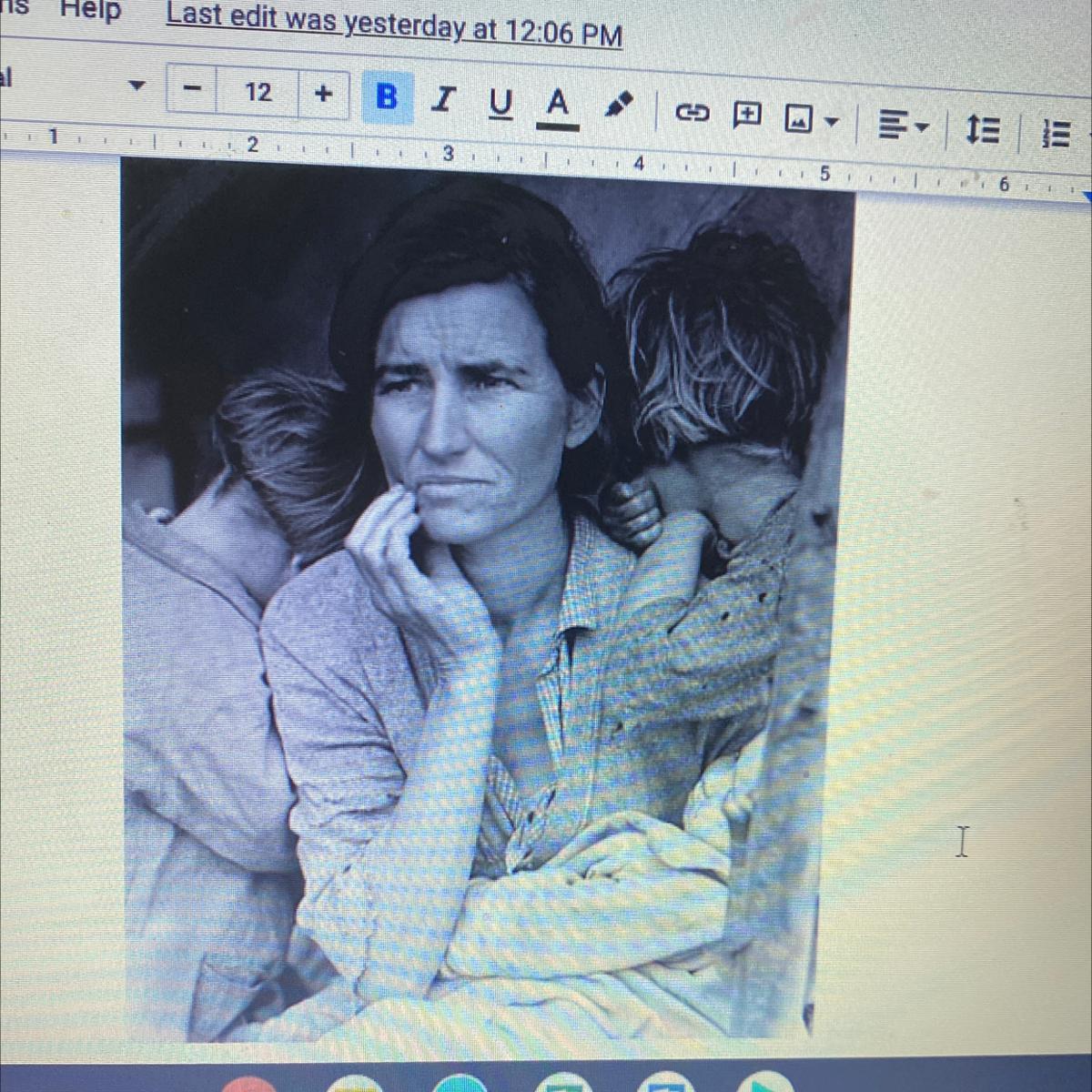Viewport: 1092px width, 1092px height.
Task: Open the text alignment dropdown
Action: [904, 126]
